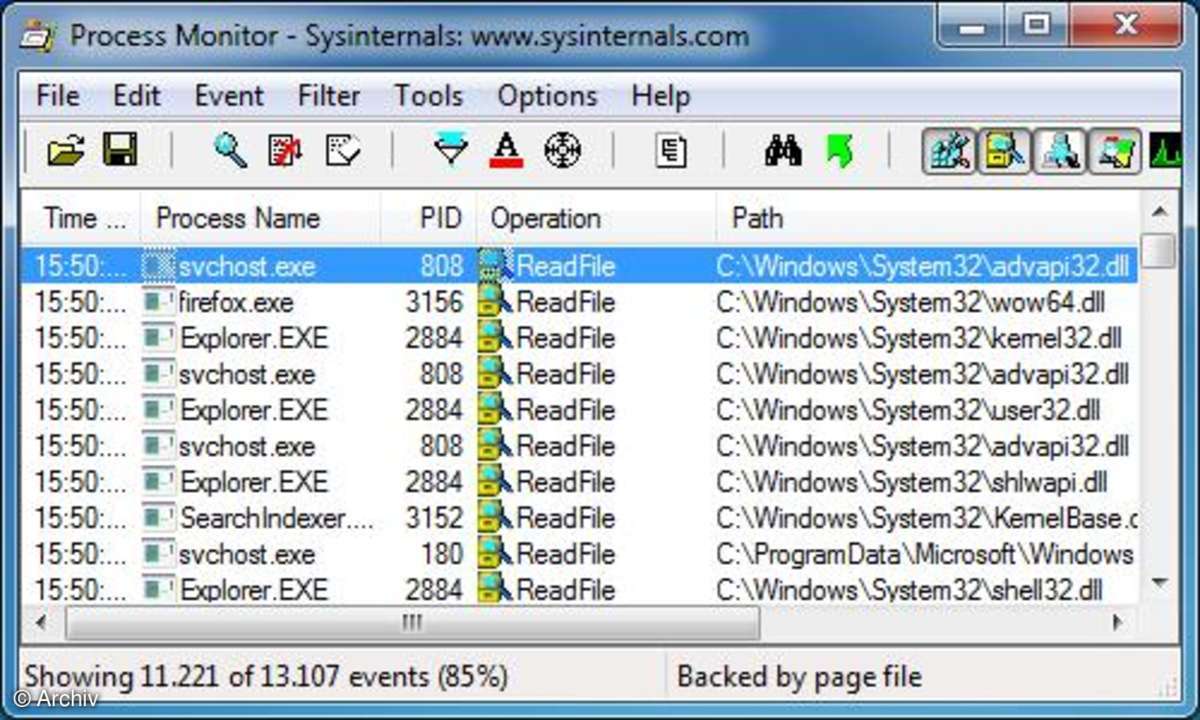Click the Showing 11.221 of 13.107 events status text
1200x720 pixels.
click(266, 677)
